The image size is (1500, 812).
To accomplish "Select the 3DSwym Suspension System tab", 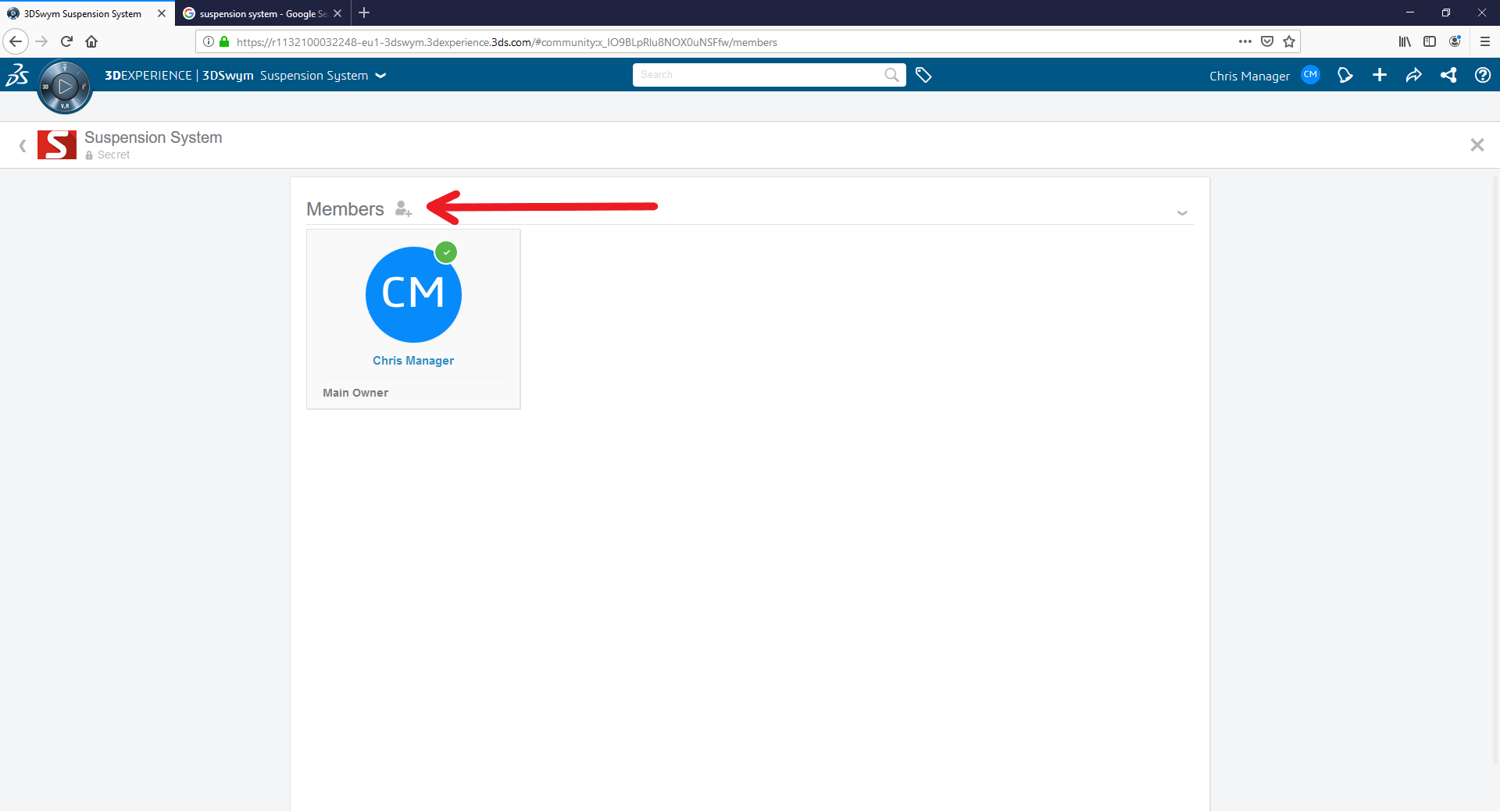I will pyautogui.click(x=82, y=13).
